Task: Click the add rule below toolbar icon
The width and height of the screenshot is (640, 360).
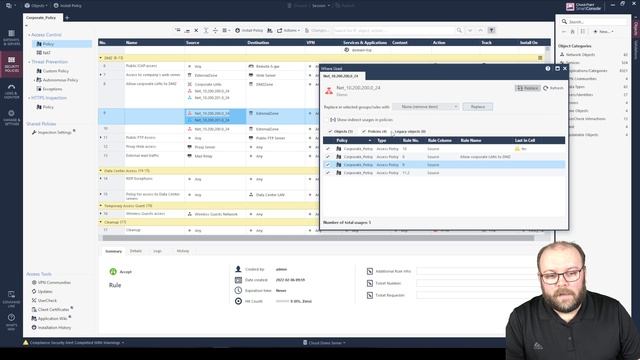Action: click(x=187, y=30)
